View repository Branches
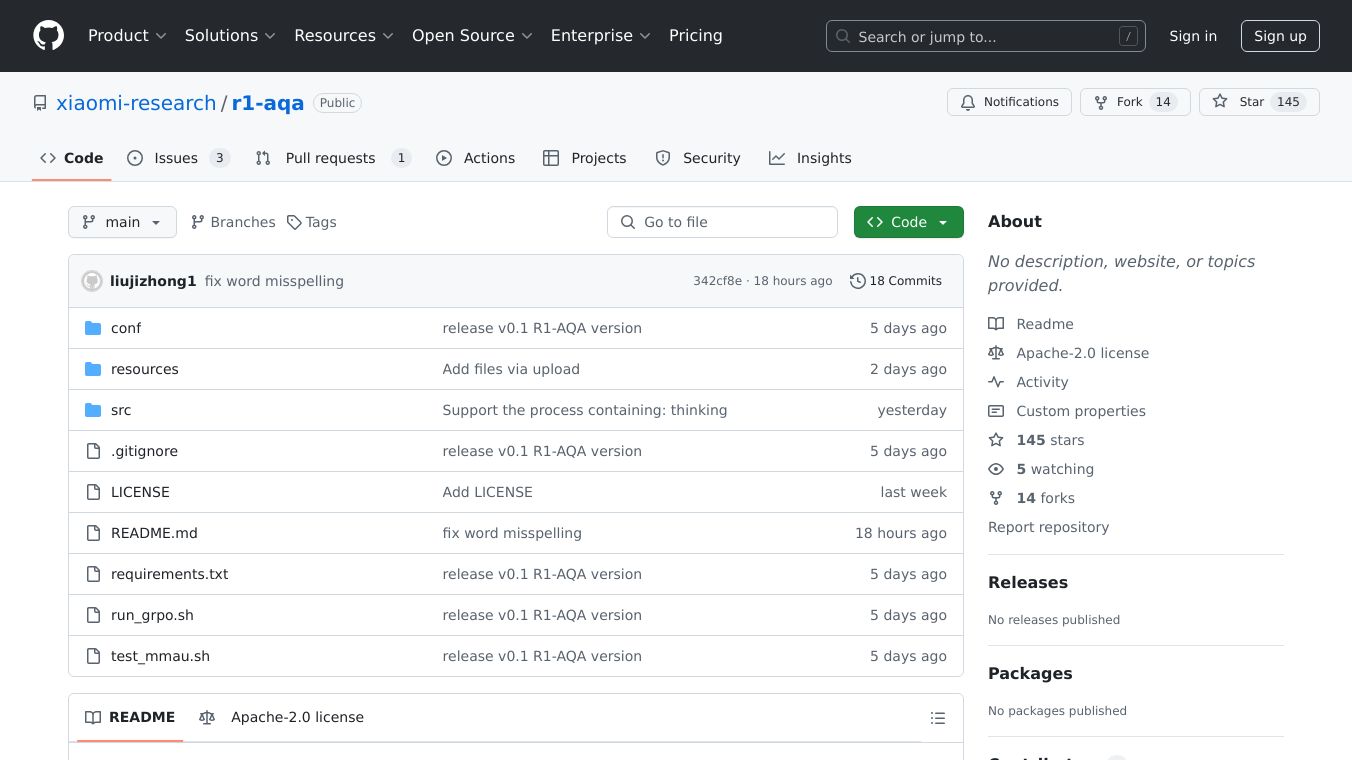Viewport: 1352px width, 760px height. 233,222
